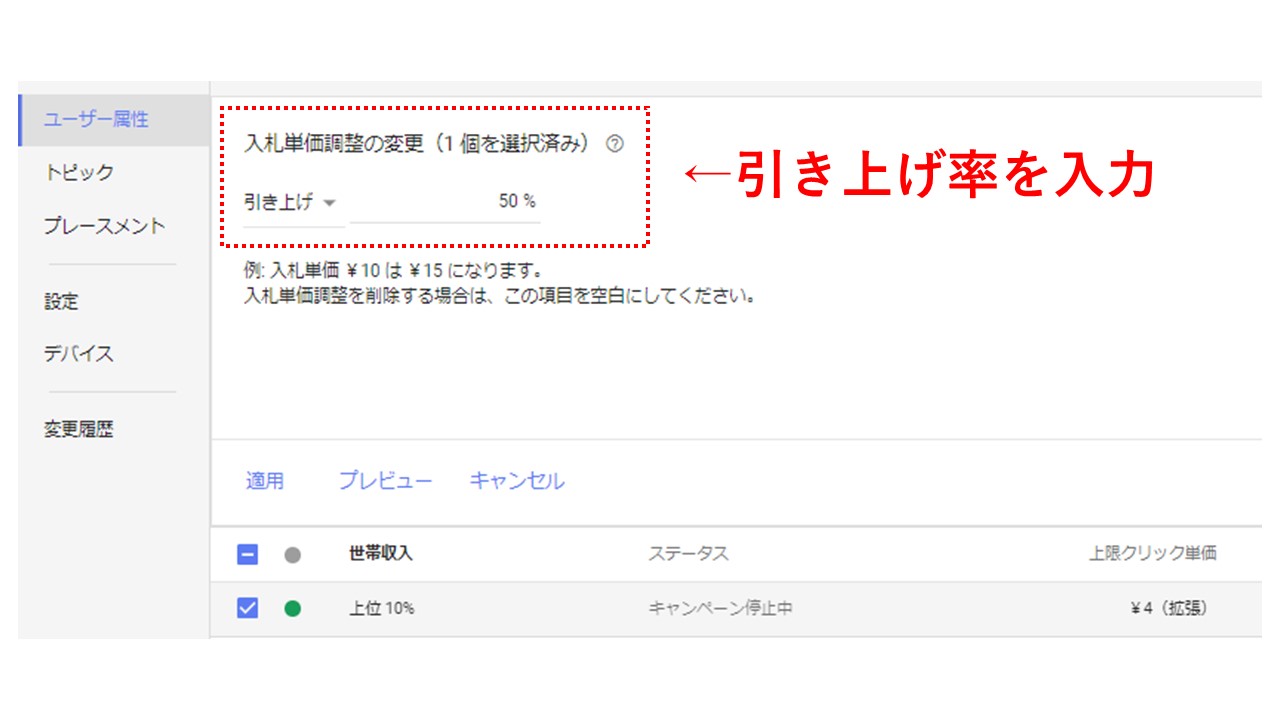Open the 引き上げ dropdown
Viewport: 1280px width, 720px height.
[293, 202]
